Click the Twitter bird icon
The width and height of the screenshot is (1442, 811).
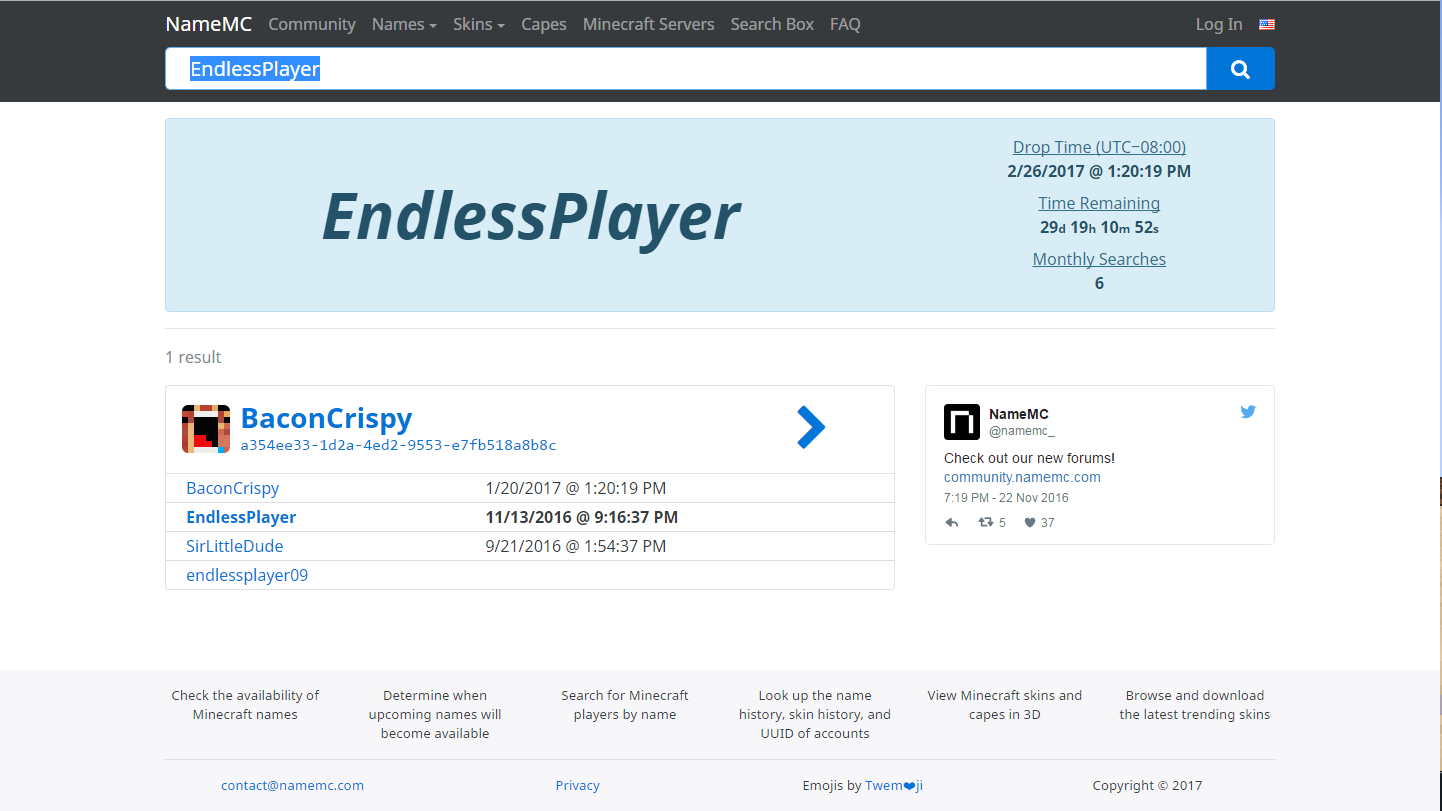point(1248,411)
